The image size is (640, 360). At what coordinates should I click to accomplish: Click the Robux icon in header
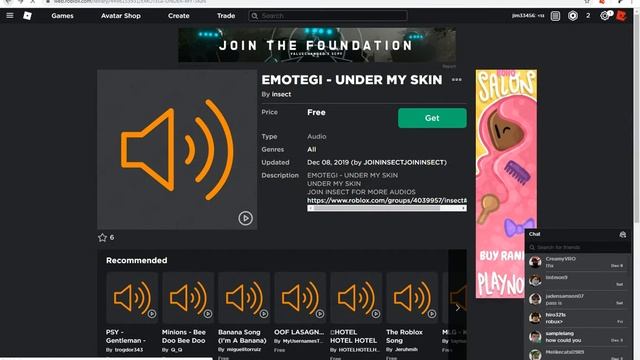pos(573,16)
